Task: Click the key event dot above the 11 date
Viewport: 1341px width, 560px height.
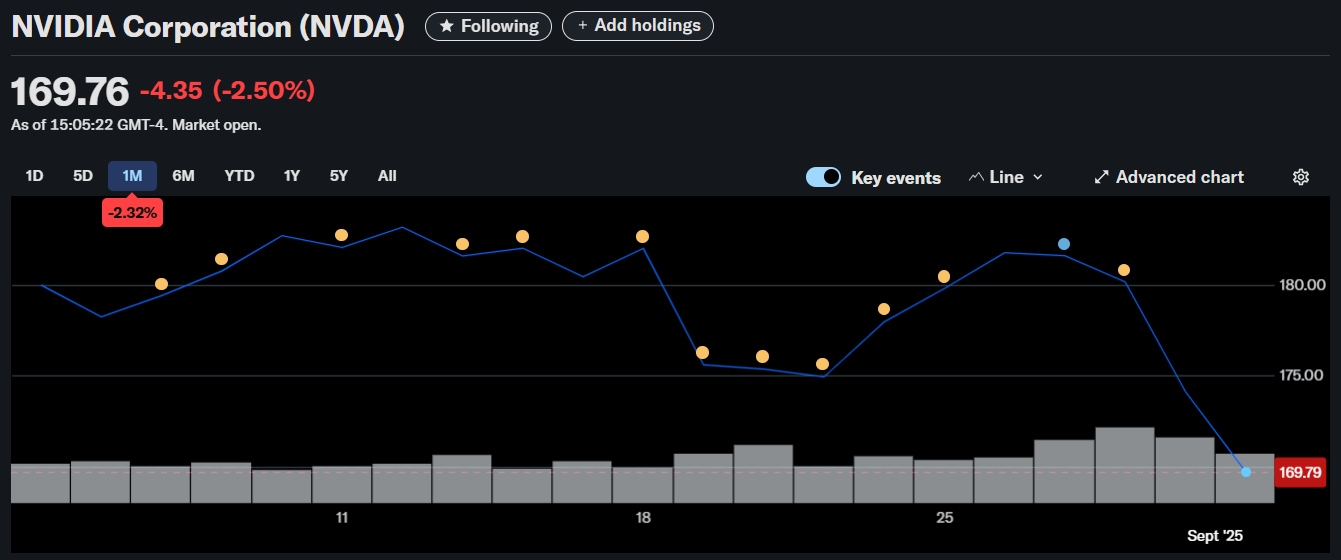Action: coord(341,235)
